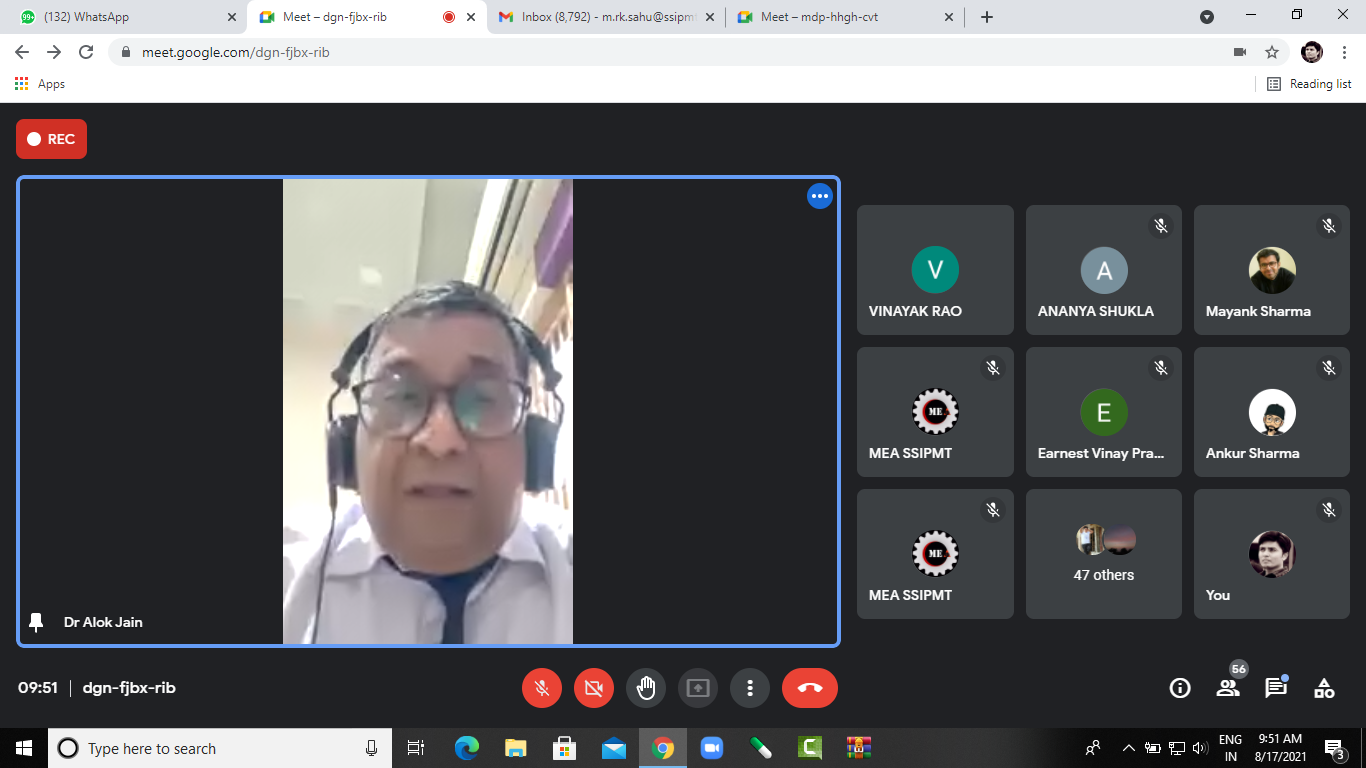Viewport: 1366px width, 768px height.
Task: Open the 47 others tile
Action: coord(1104,554)
